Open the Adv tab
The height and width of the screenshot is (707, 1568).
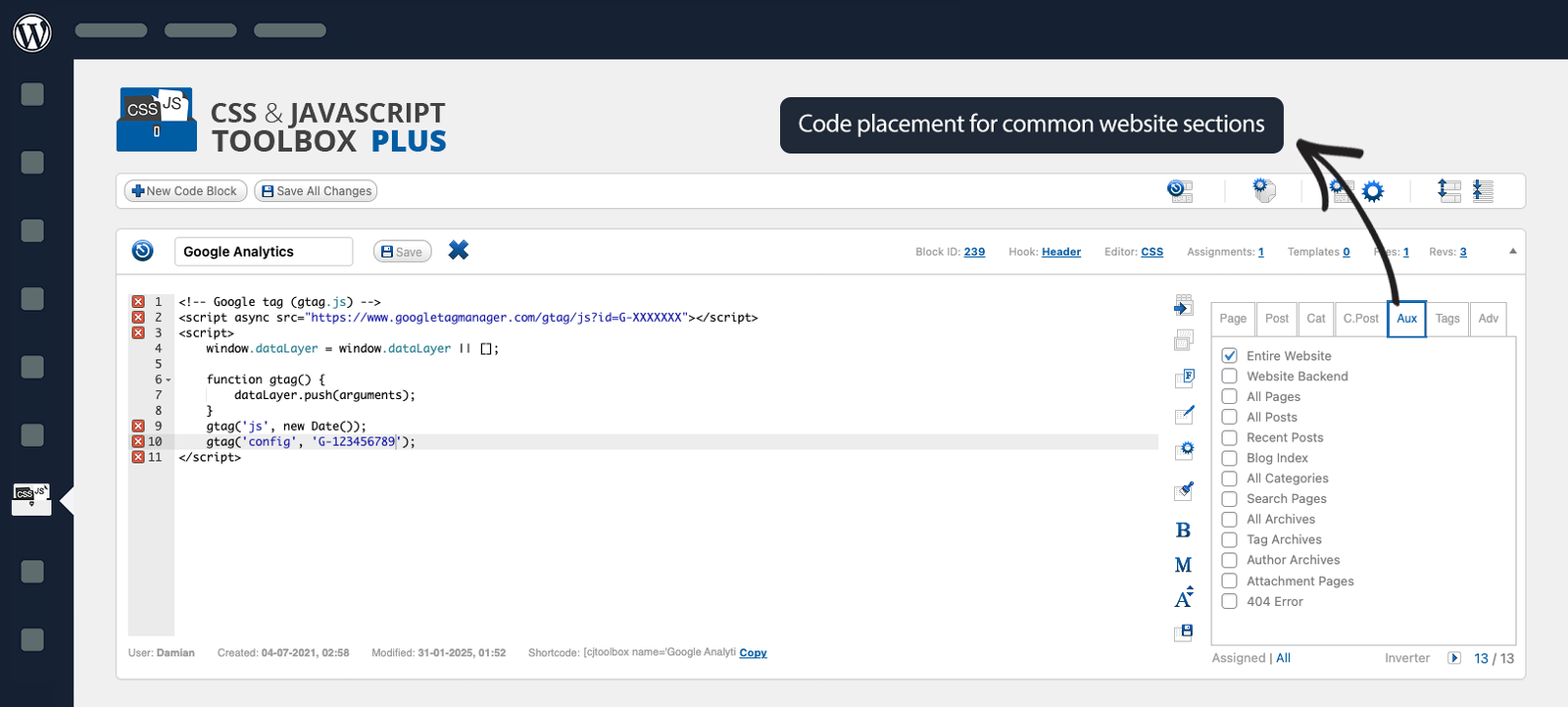click(x=1488, y=319)
